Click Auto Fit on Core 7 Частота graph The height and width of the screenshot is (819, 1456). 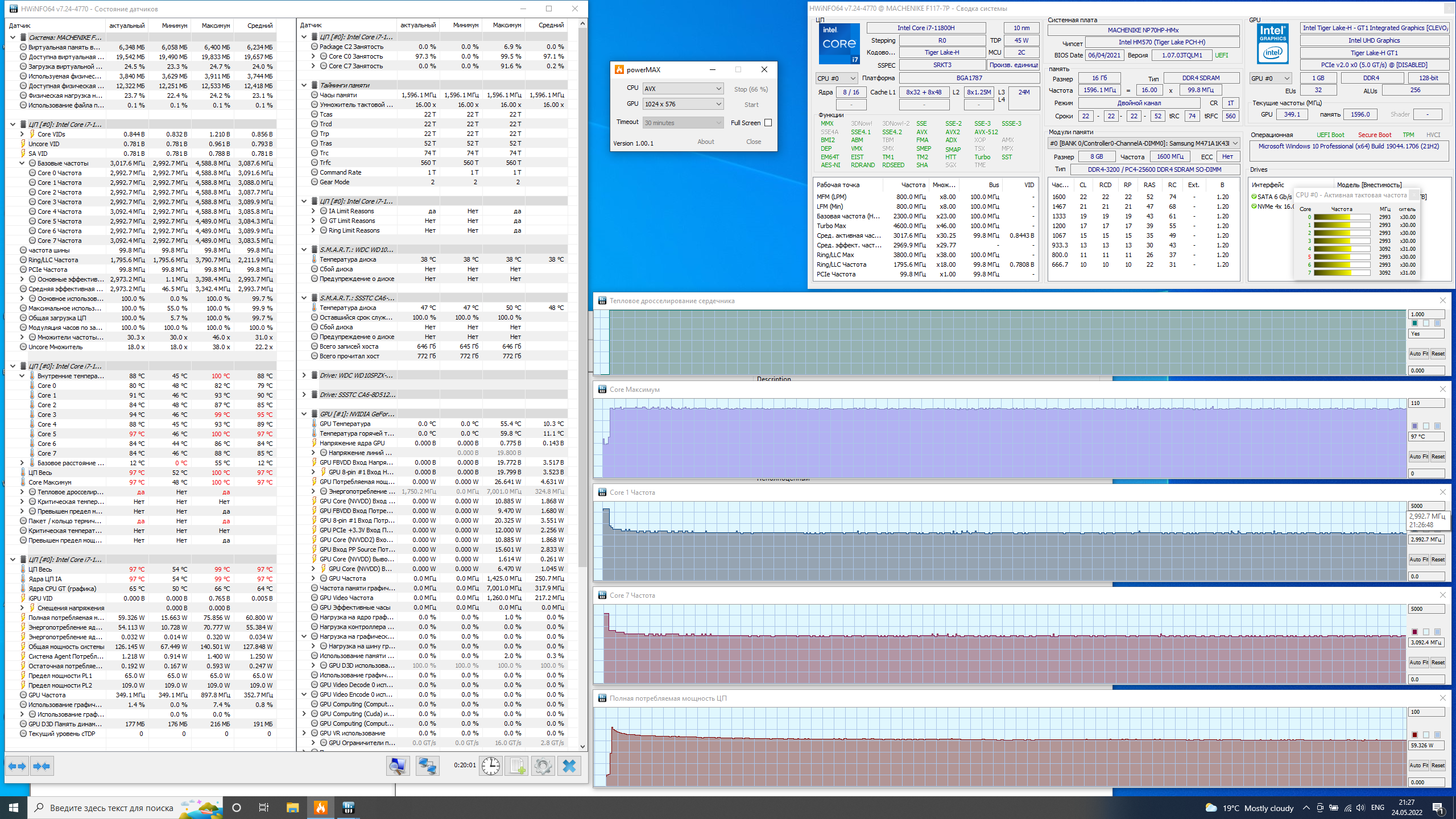(1418, 662)
